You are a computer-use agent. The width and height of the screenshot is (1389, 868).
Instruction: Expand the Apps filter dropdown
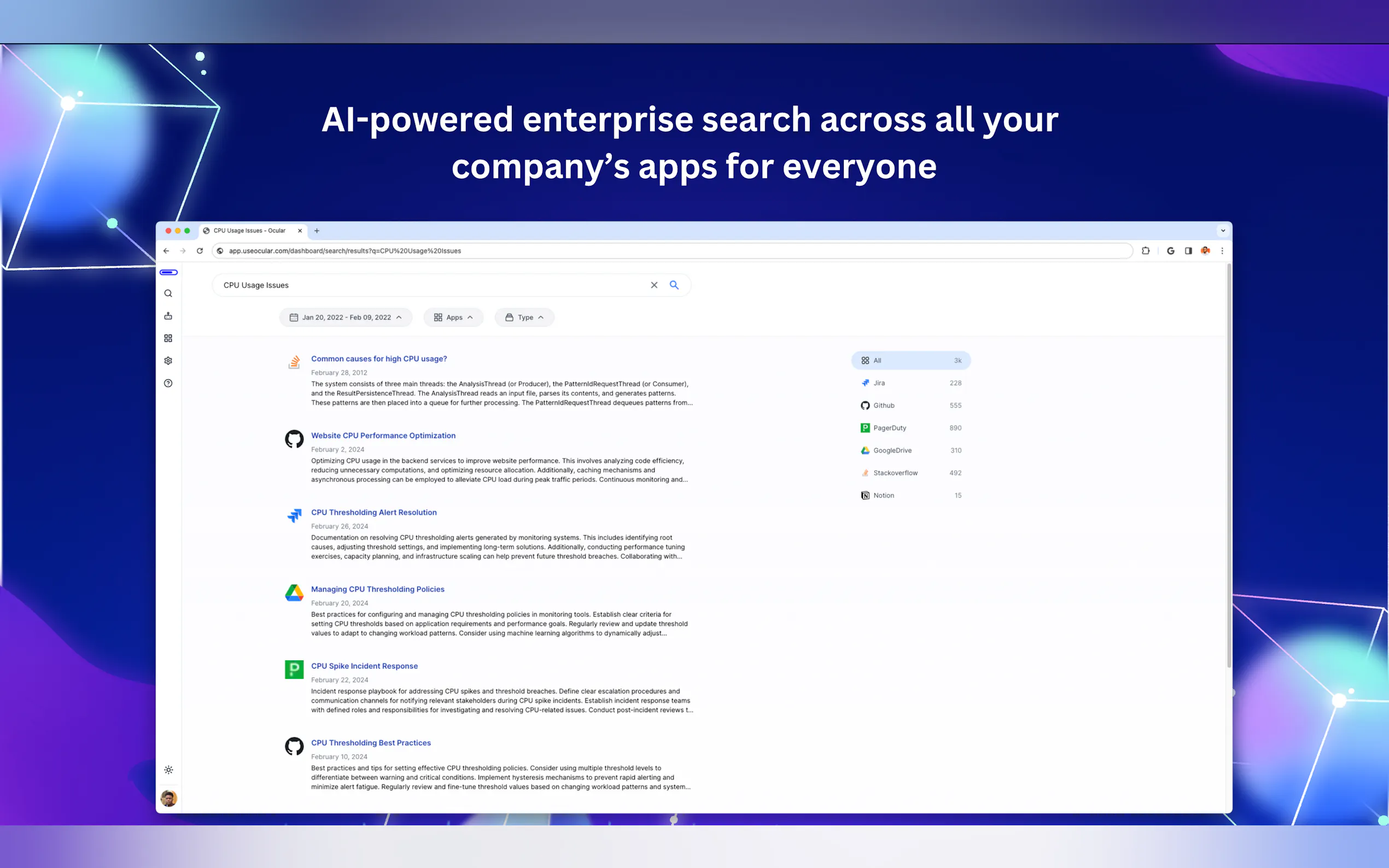(453, 318)
